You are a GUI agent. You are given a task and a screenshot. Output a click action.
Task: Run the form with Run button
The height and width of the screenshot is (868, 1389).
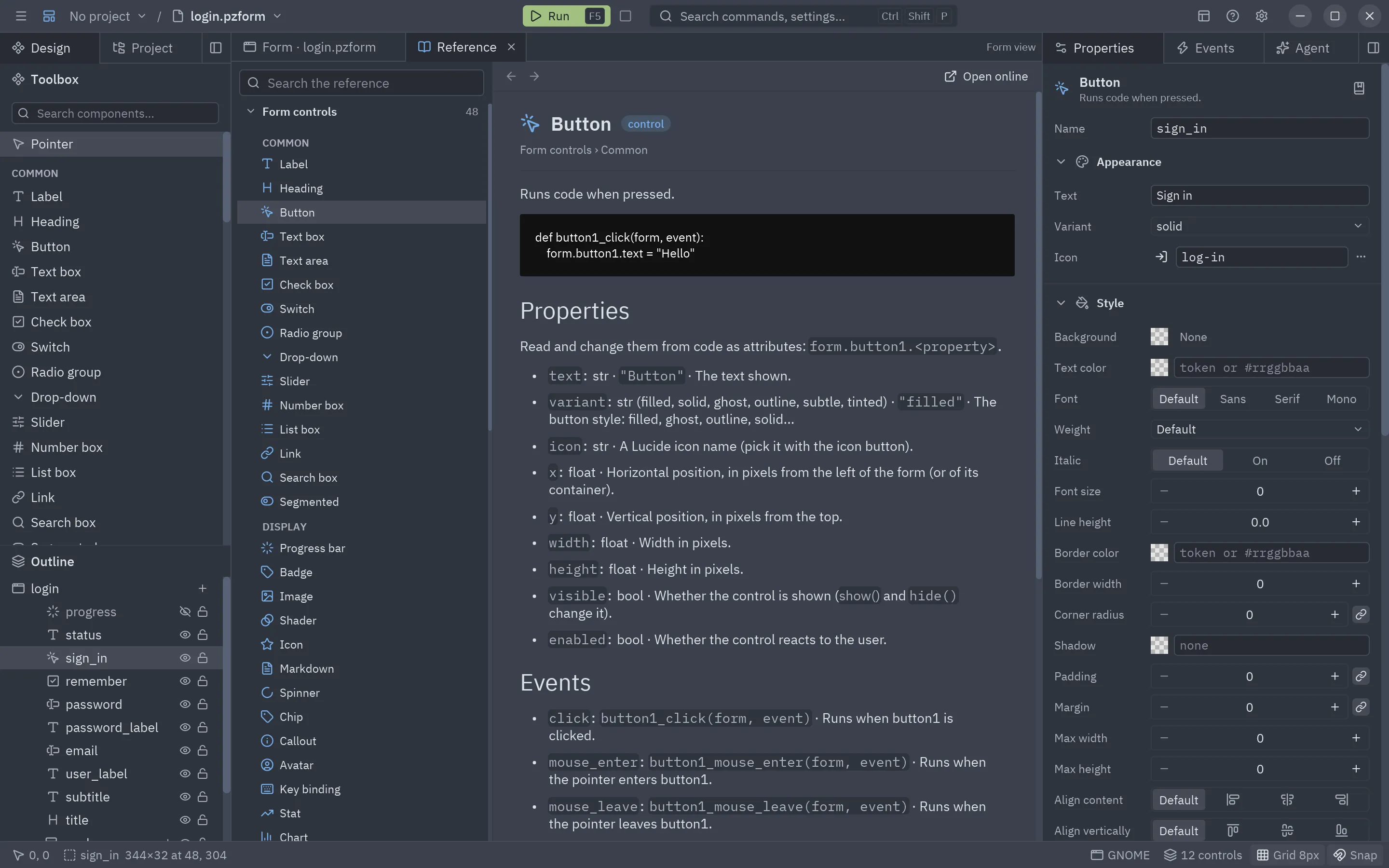[x=566, y=16]
